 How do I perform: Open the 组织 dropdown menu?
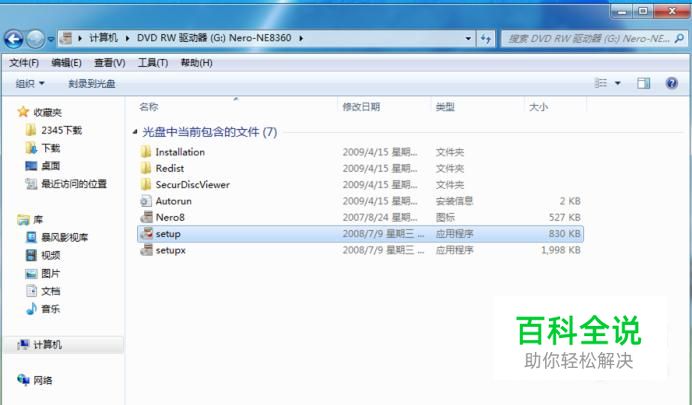coord(30,83)
